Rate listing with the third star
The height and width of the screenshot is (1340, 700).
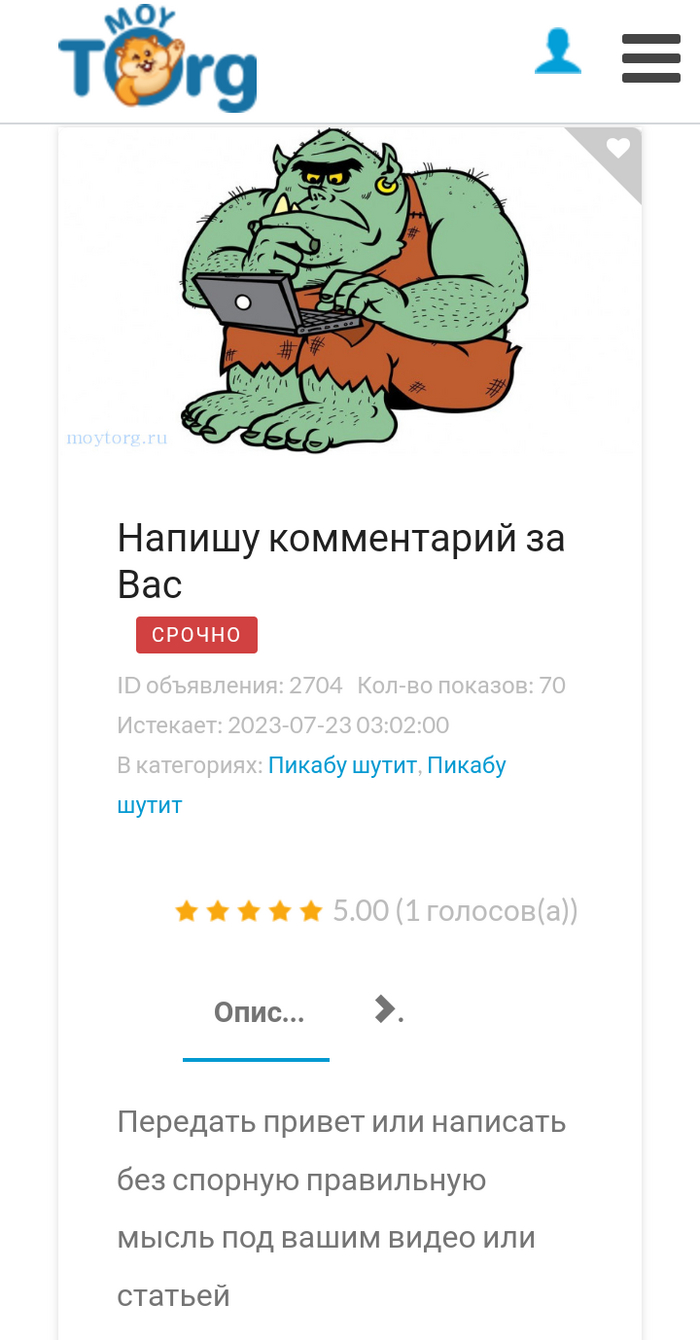point(249,911)
